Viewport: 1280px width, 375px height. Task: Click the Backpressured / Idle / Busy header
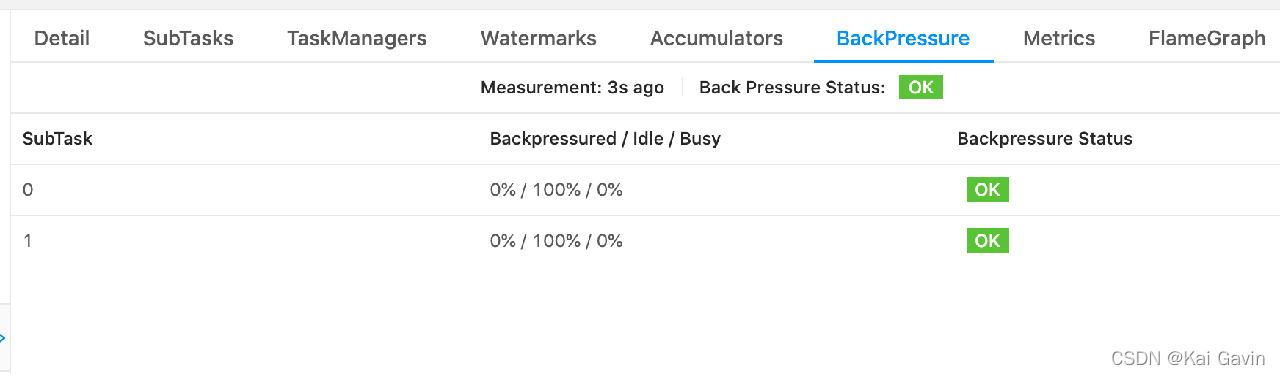point(605,139)
